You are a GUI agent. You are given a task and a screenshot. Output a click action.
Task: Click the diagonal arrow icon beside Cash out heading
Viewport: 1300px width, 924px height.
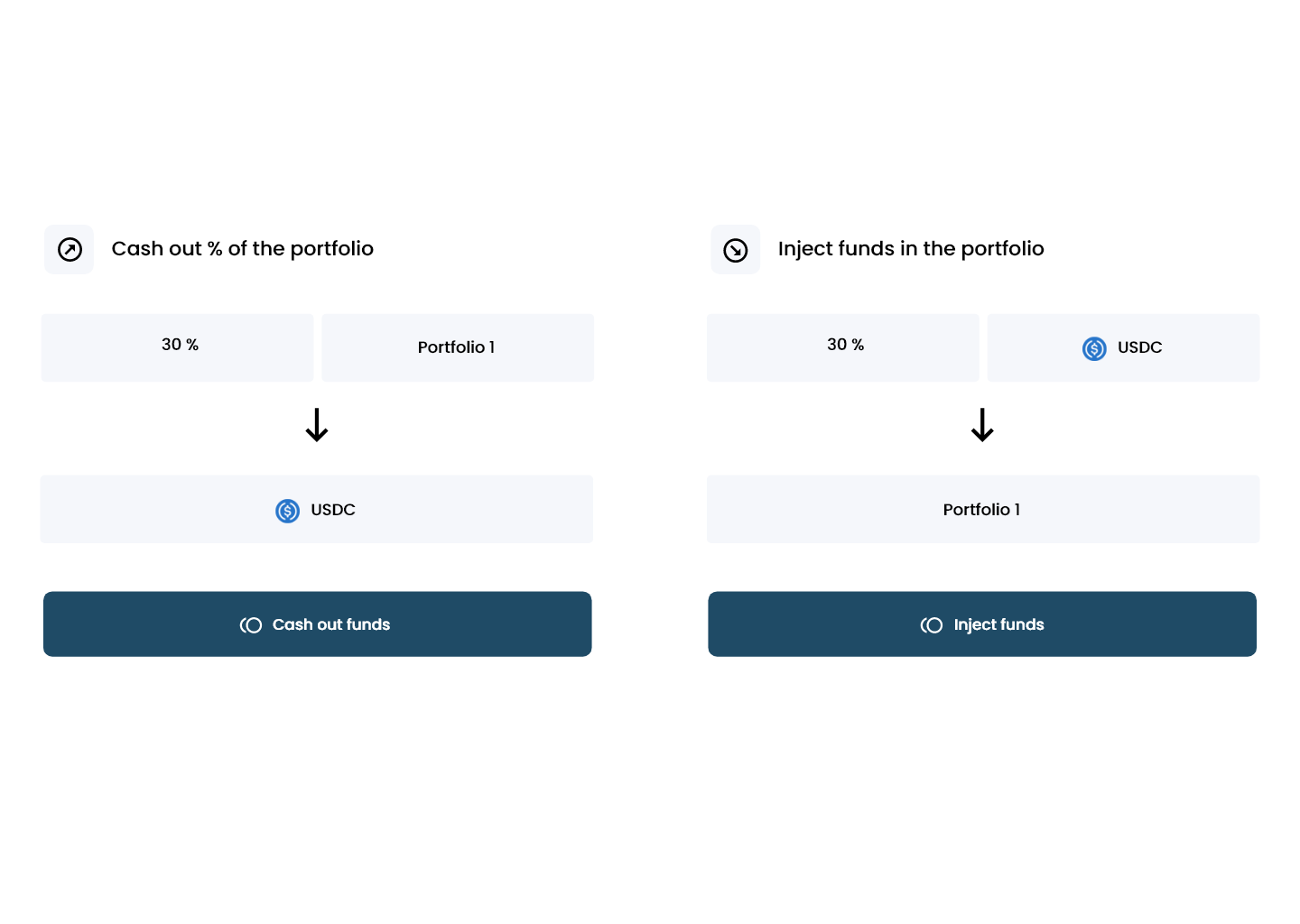click(x=69, y=249)
